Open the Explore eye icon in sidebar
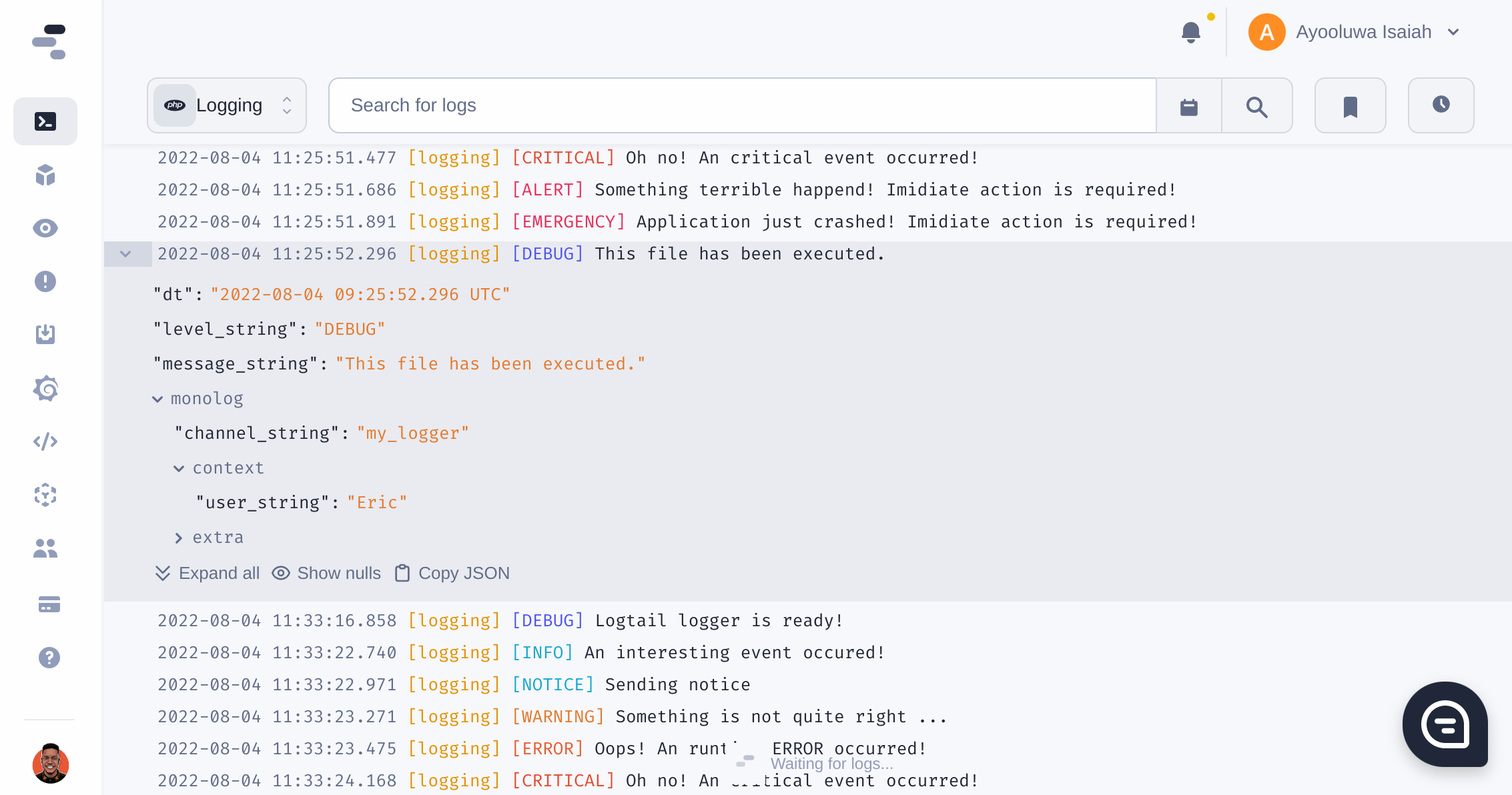Image resolution: width=1512 pixels, height=795 pixels. pos(45,227)
